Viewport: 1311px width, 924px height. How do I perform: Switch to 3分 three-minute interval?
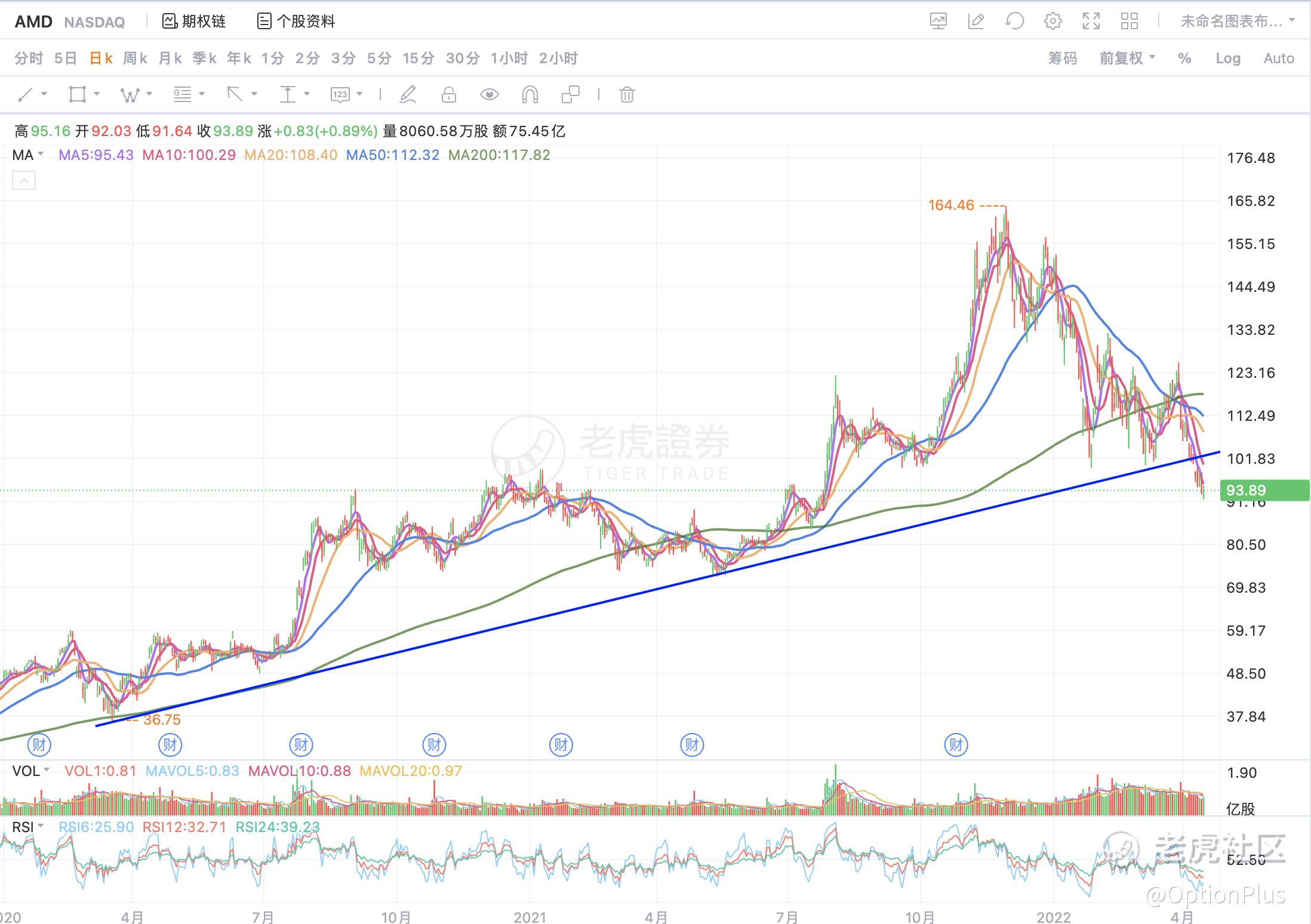[x=343, y=58]
